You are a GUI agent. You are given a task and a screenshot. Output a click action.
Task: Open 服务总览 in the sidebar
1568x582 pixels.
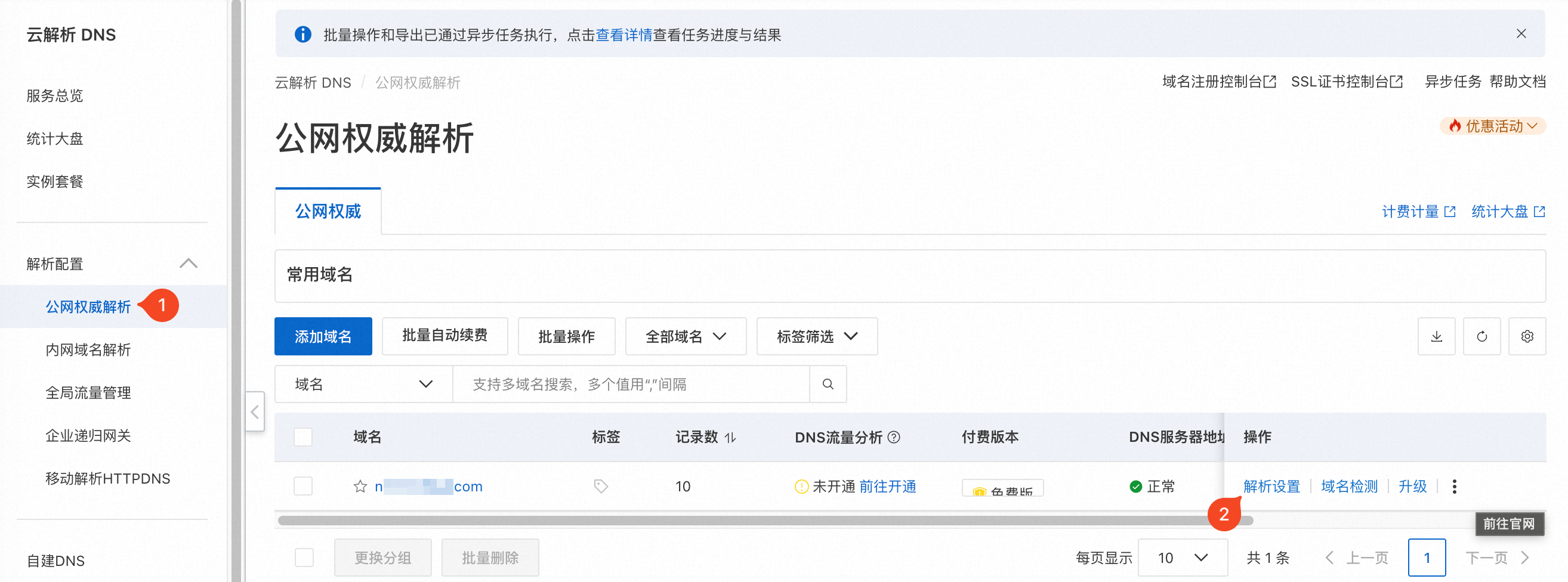click(55, 95)
